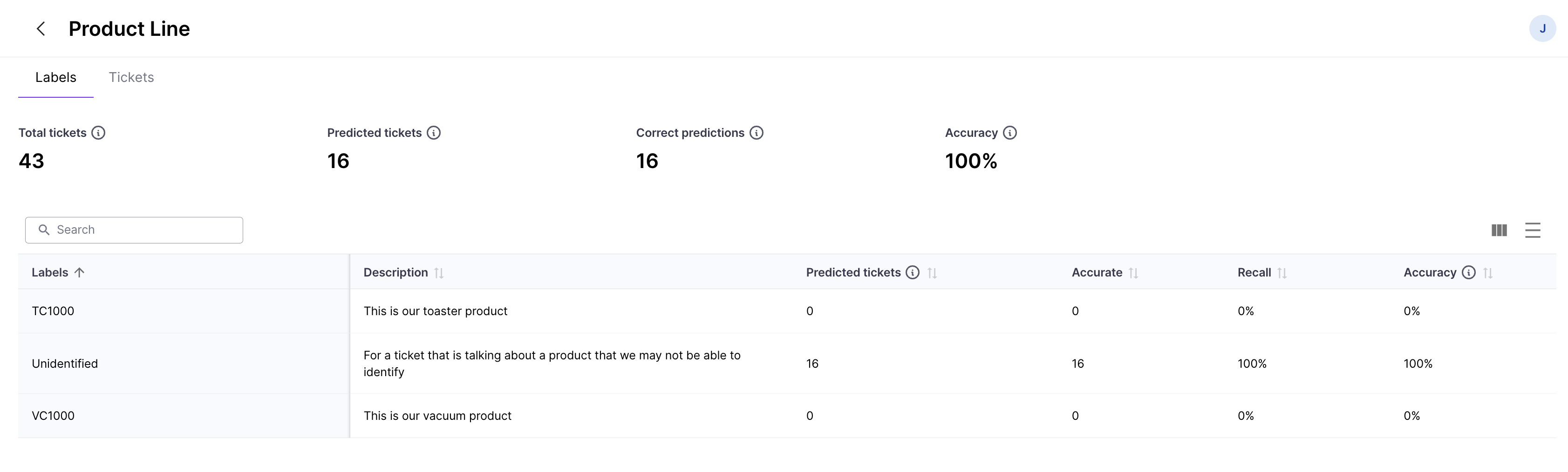The height and width of the screenshot is (472, 1568).
Task: Click the total tickets value 43
Action: pos(32,161)
